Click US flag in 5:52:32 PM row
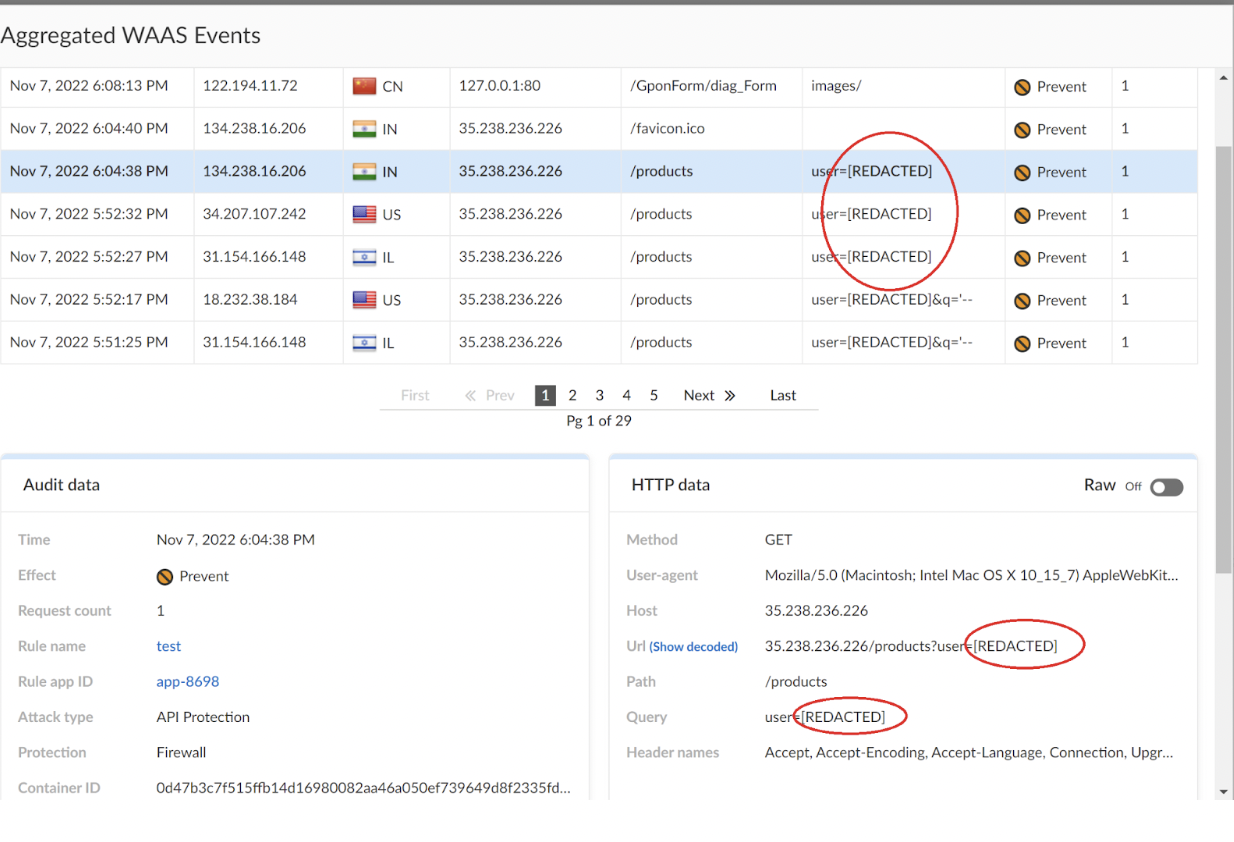This screenshot has height=842, width=1234. coord(364,214)
